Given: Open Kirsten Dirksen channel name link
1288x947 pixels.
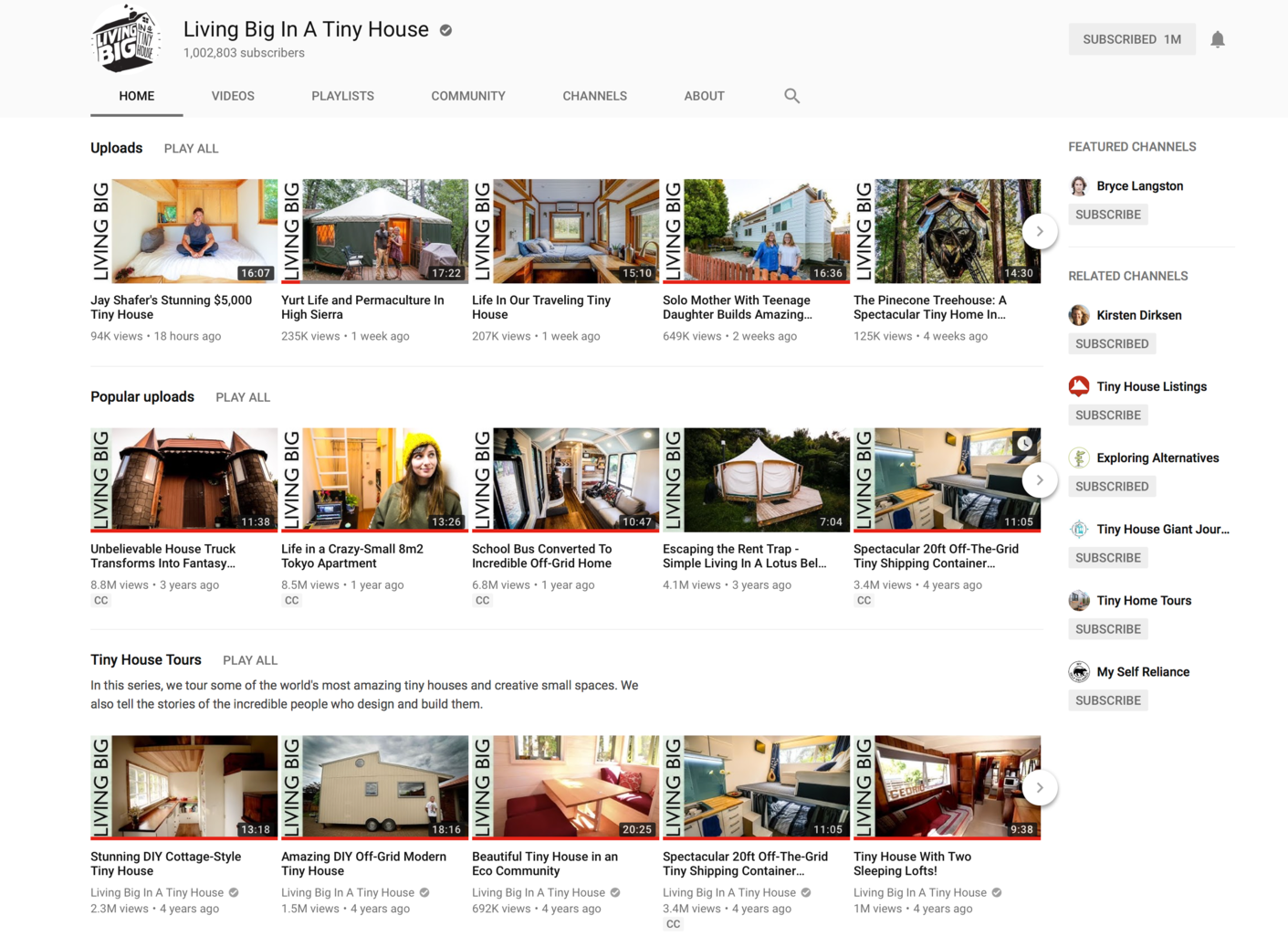Looking at the screenshot, I should click(x=1139, y=315).
